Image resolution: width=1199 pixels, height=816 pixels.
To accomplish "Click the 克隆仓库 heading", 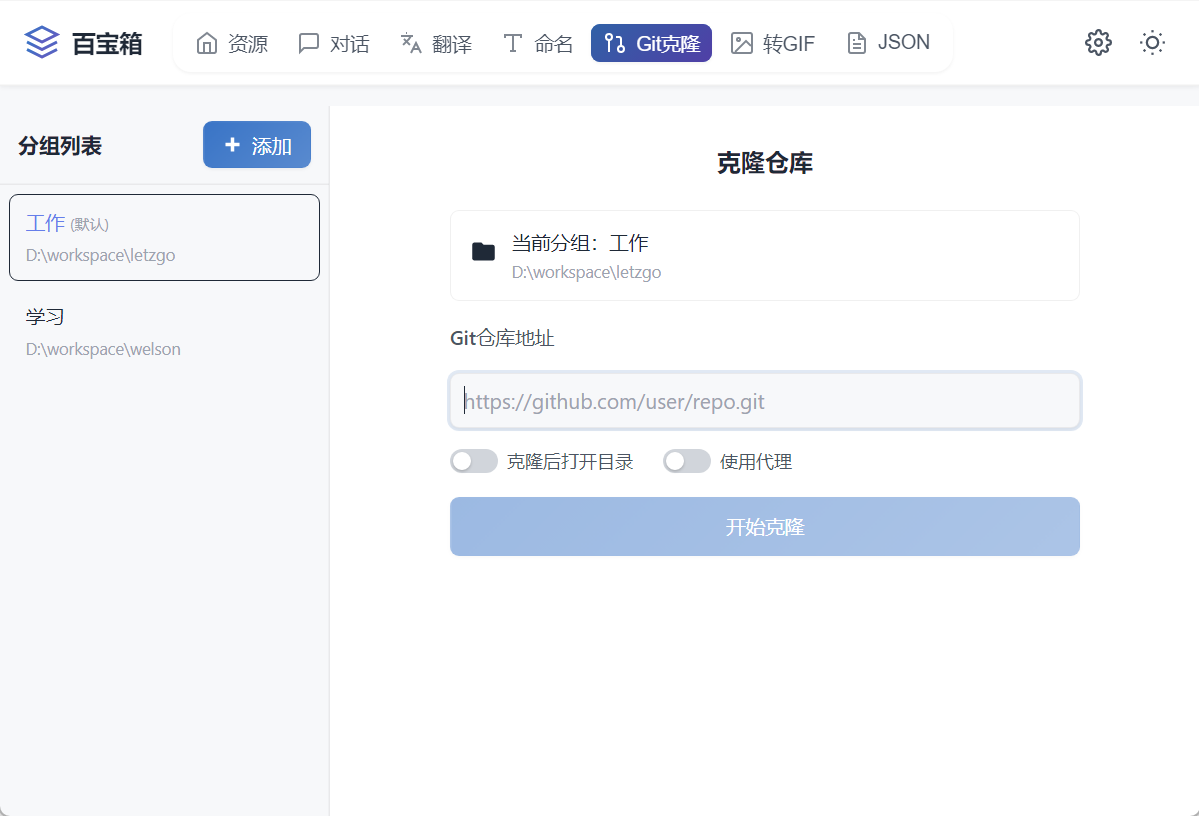I will [x=765, y=163].
